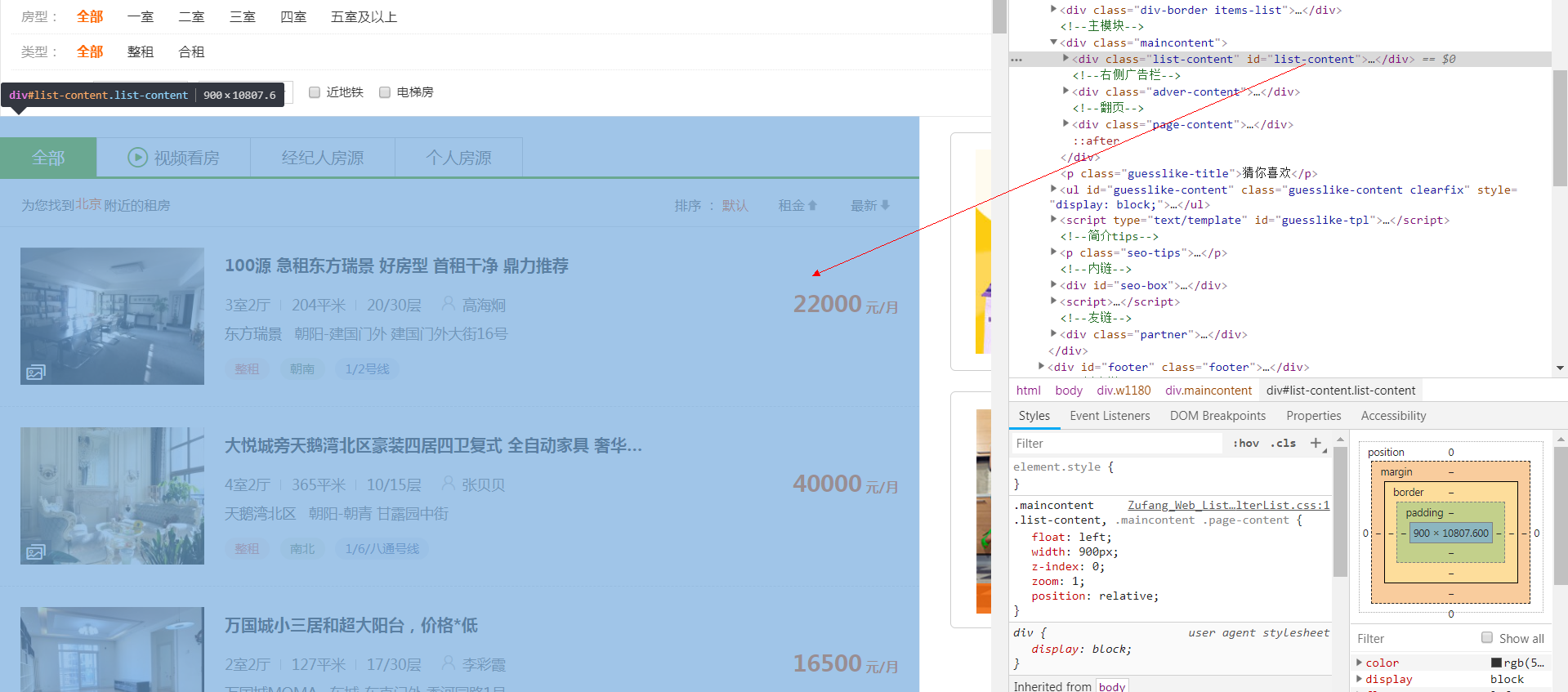
Task: Open the Accessibility tab
Action: click(x=1393, y=416)
